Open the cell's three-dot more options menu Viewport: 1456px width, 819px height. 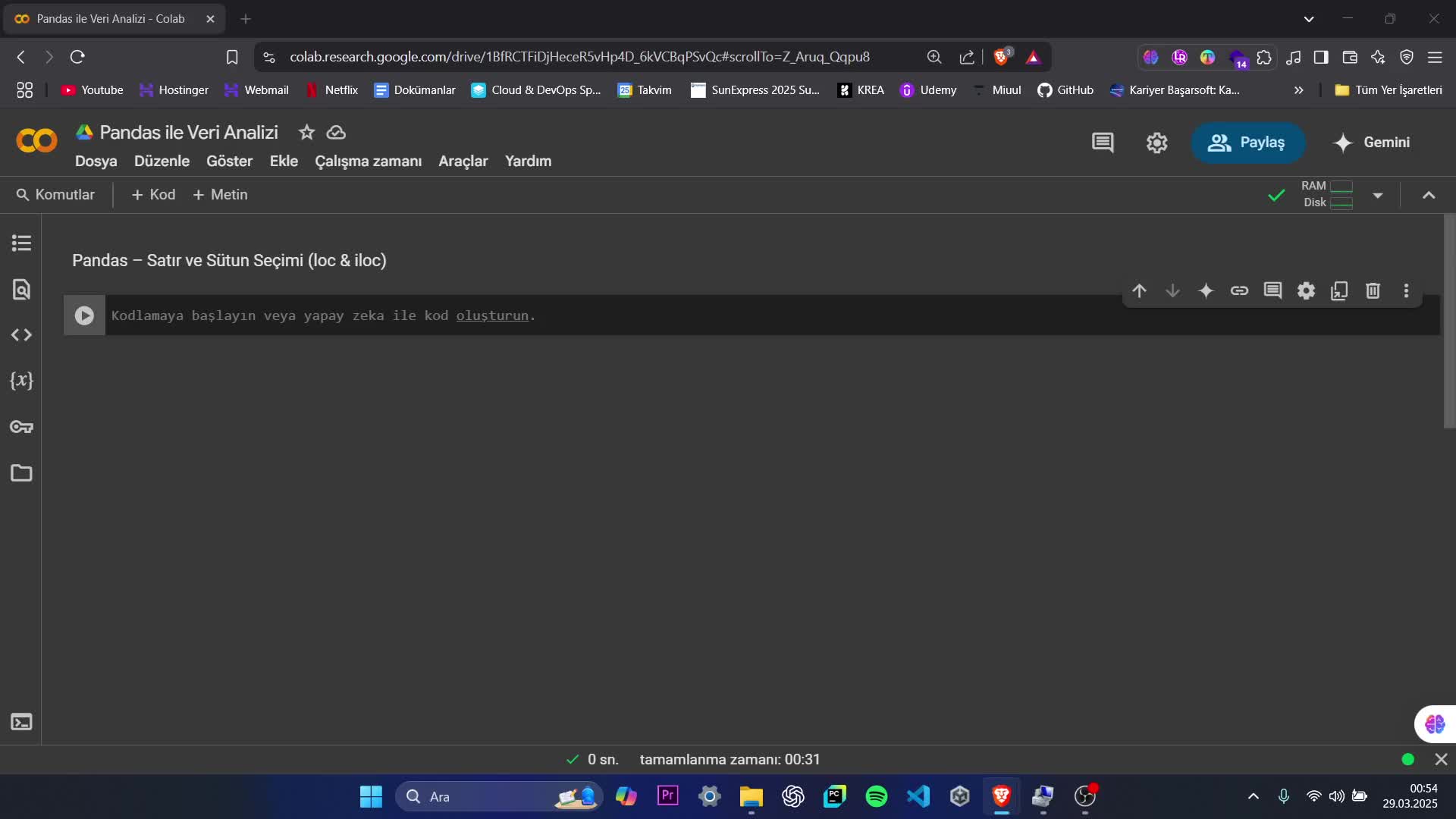click(x=1406, y=291)
